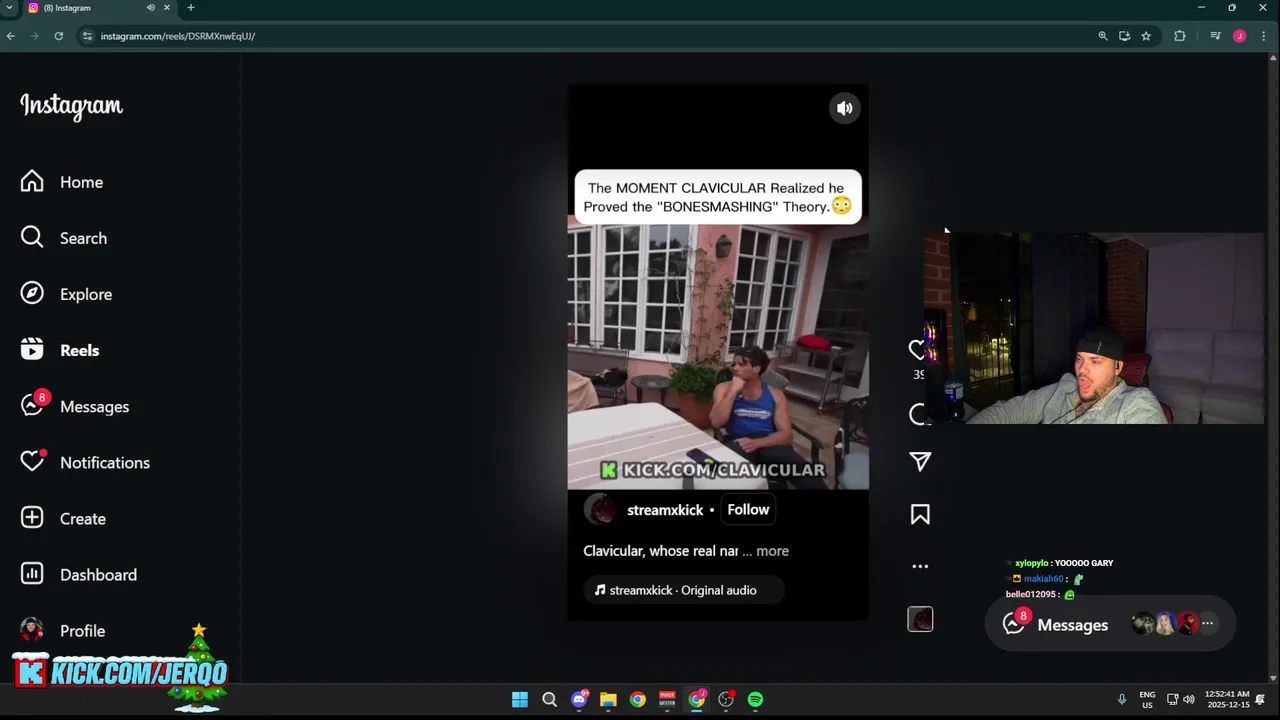The image size is (1280, 720).
Task: Expand the tab search dropdown arrow
Action: tap(9, 8)
